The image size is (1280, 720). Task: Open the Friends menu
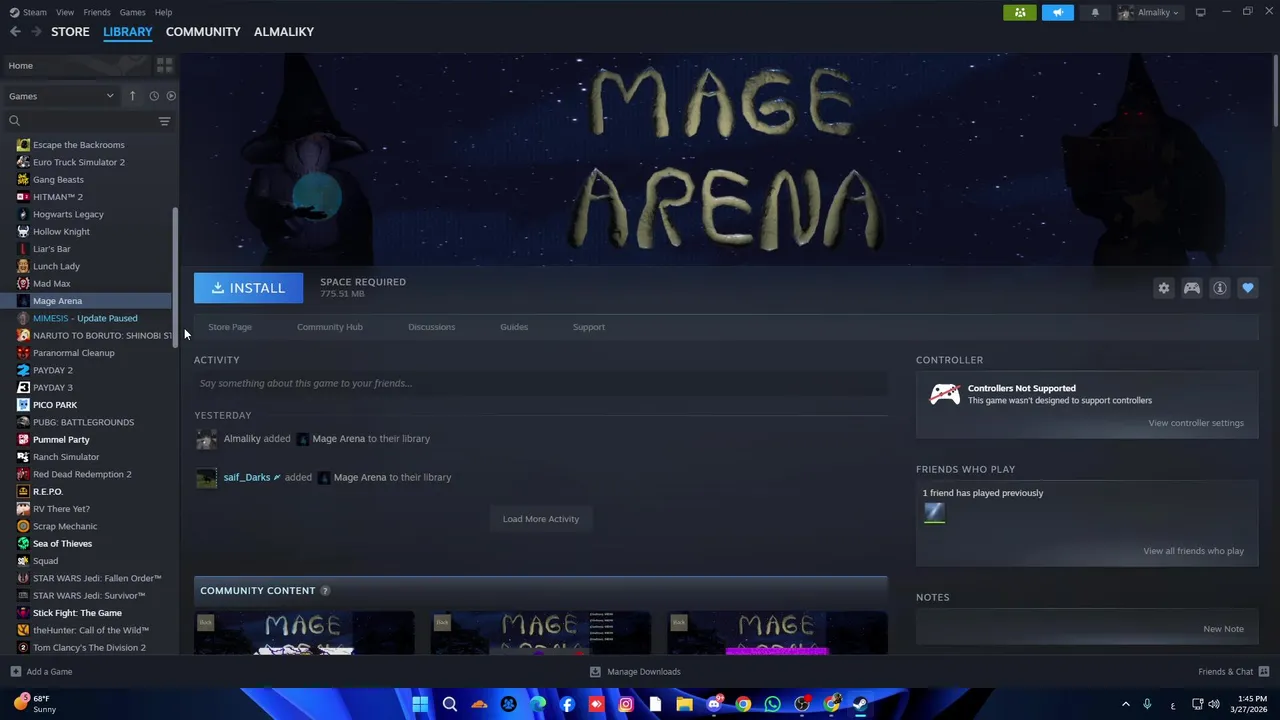[x=97, y=12]
